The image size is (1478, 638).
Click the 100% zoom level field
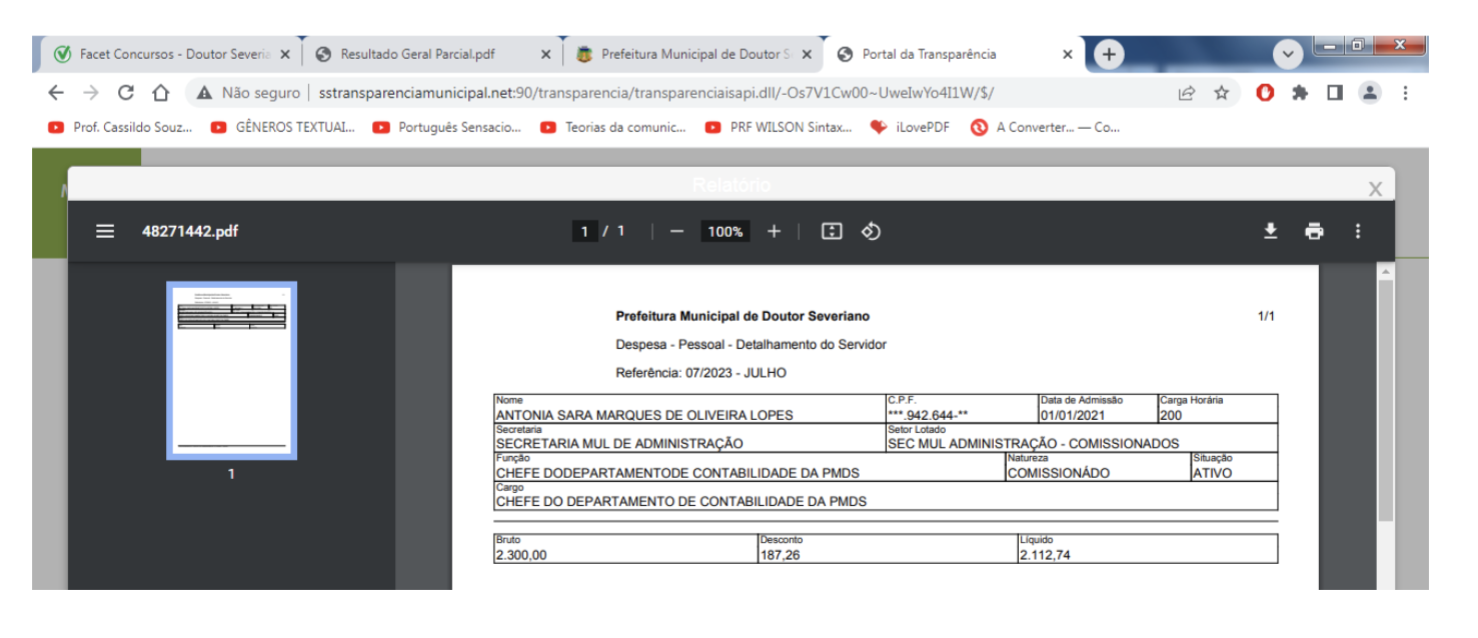(x=725, y=231)
